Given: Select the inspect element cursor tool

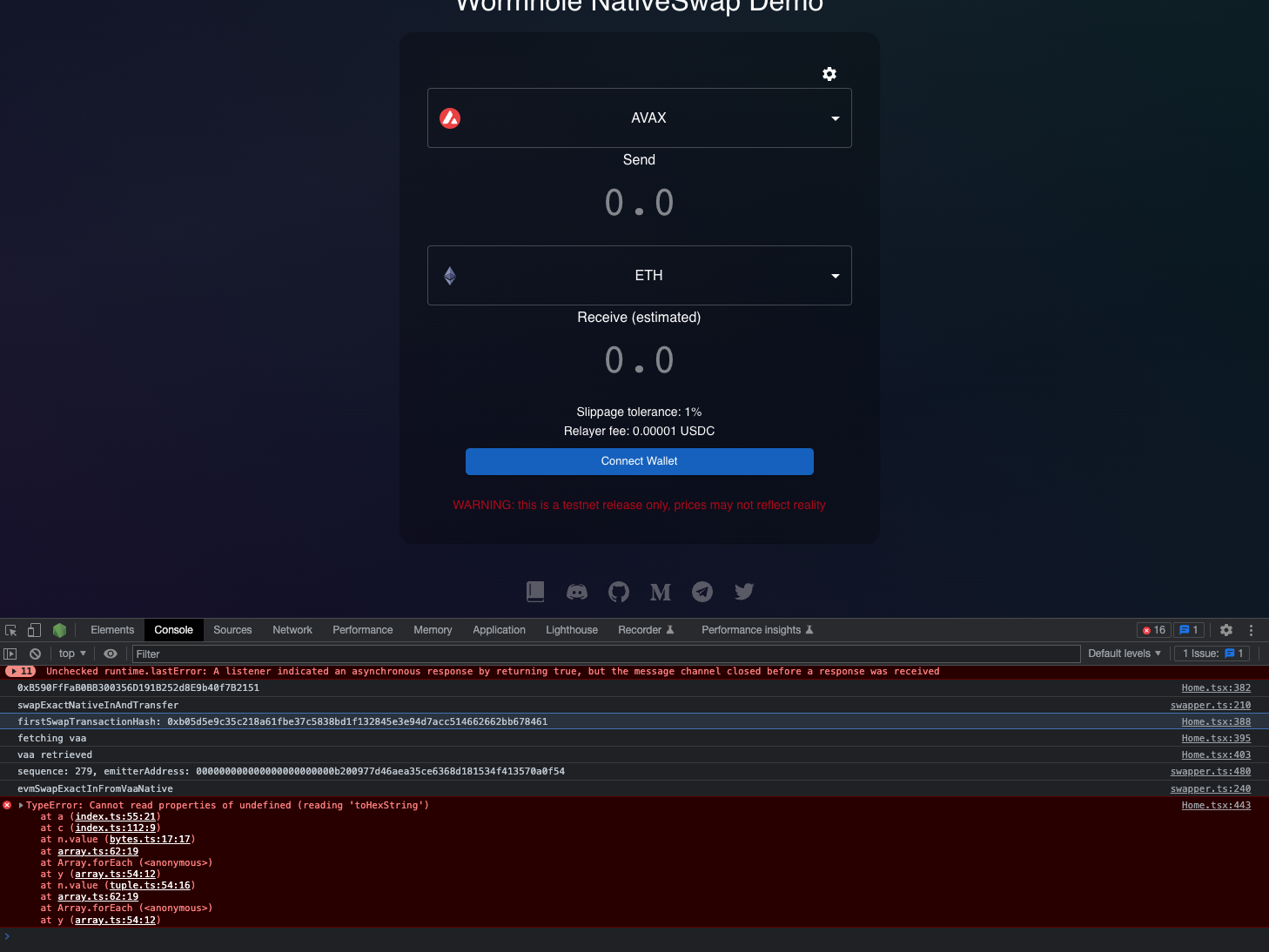Looking at the screenshot, I should pyautogui.click(x=10, y=629).
